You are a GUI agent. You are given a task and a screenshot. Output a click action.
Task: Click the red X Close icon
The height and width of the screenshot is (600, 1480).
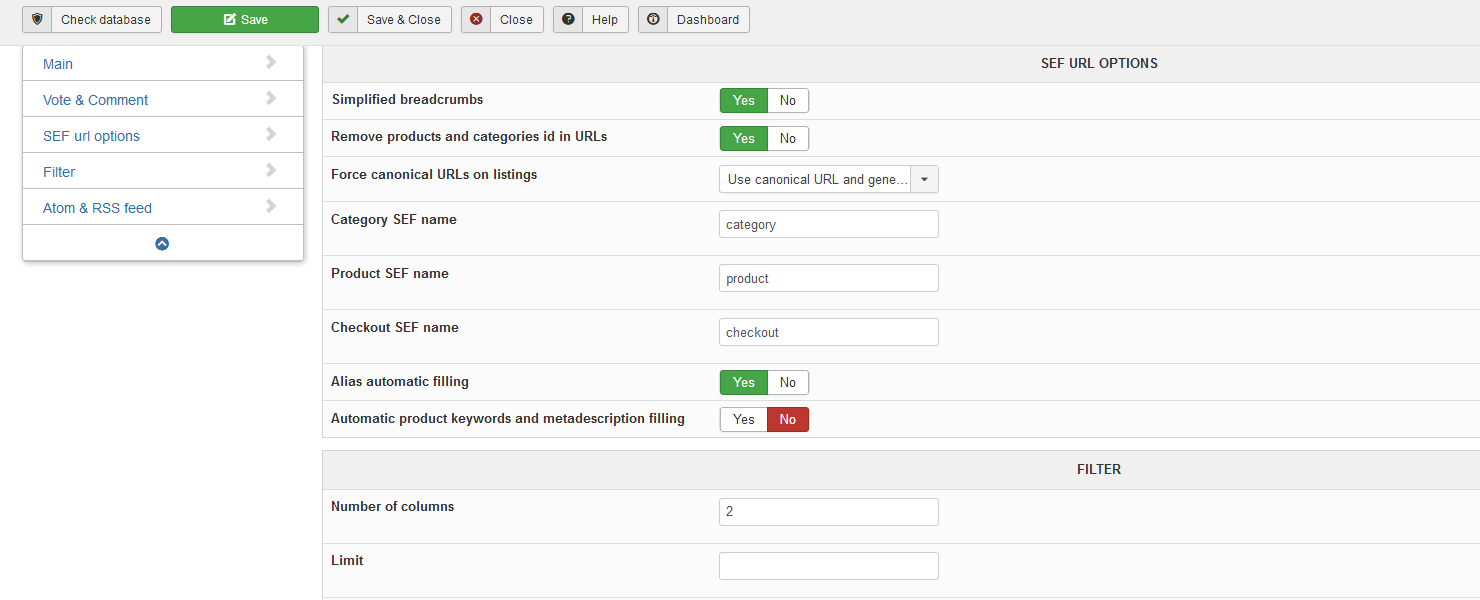[x=476, y=20]
